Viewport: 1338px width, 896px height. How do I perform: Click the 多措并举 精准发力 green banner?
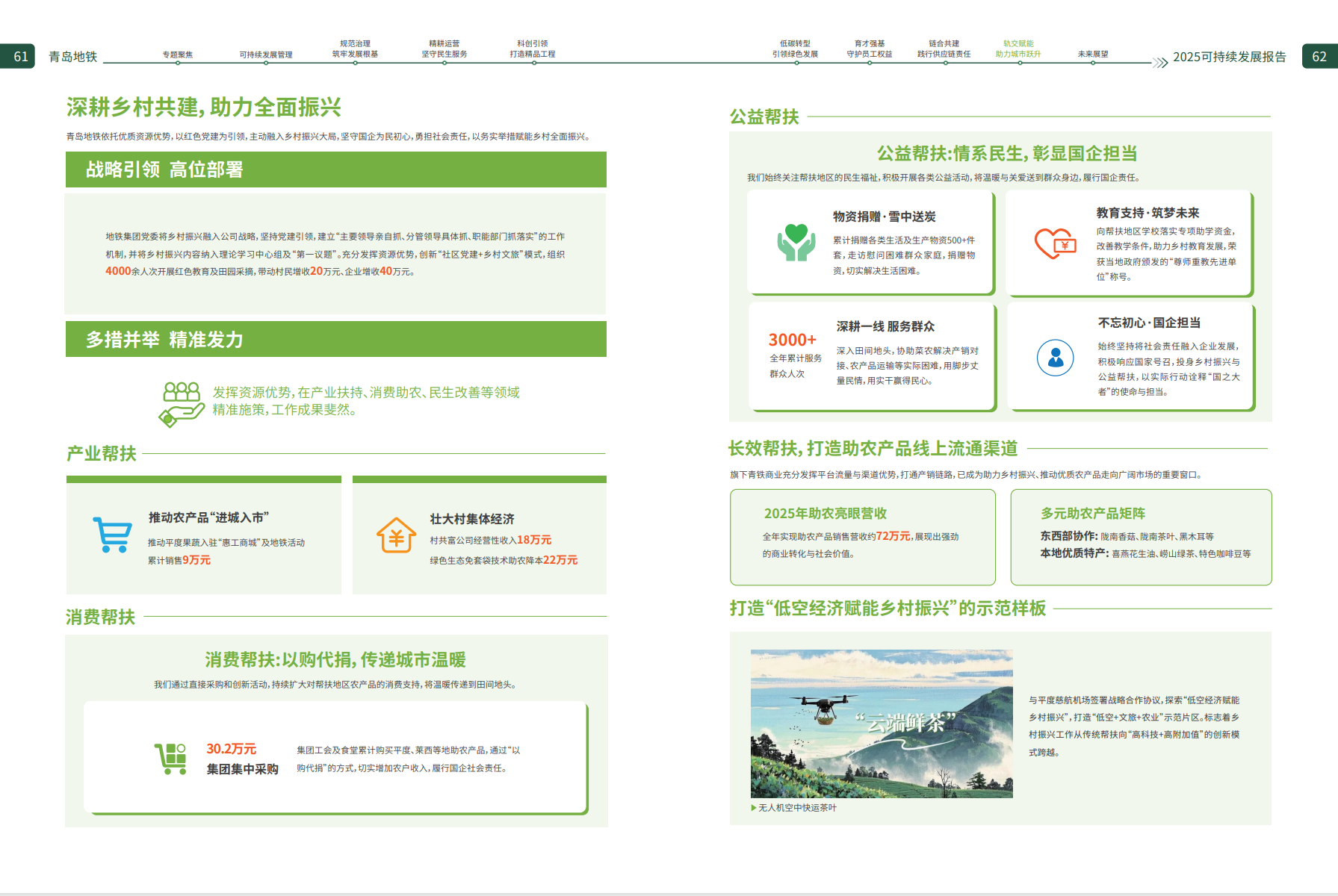[x=336, y=339]
